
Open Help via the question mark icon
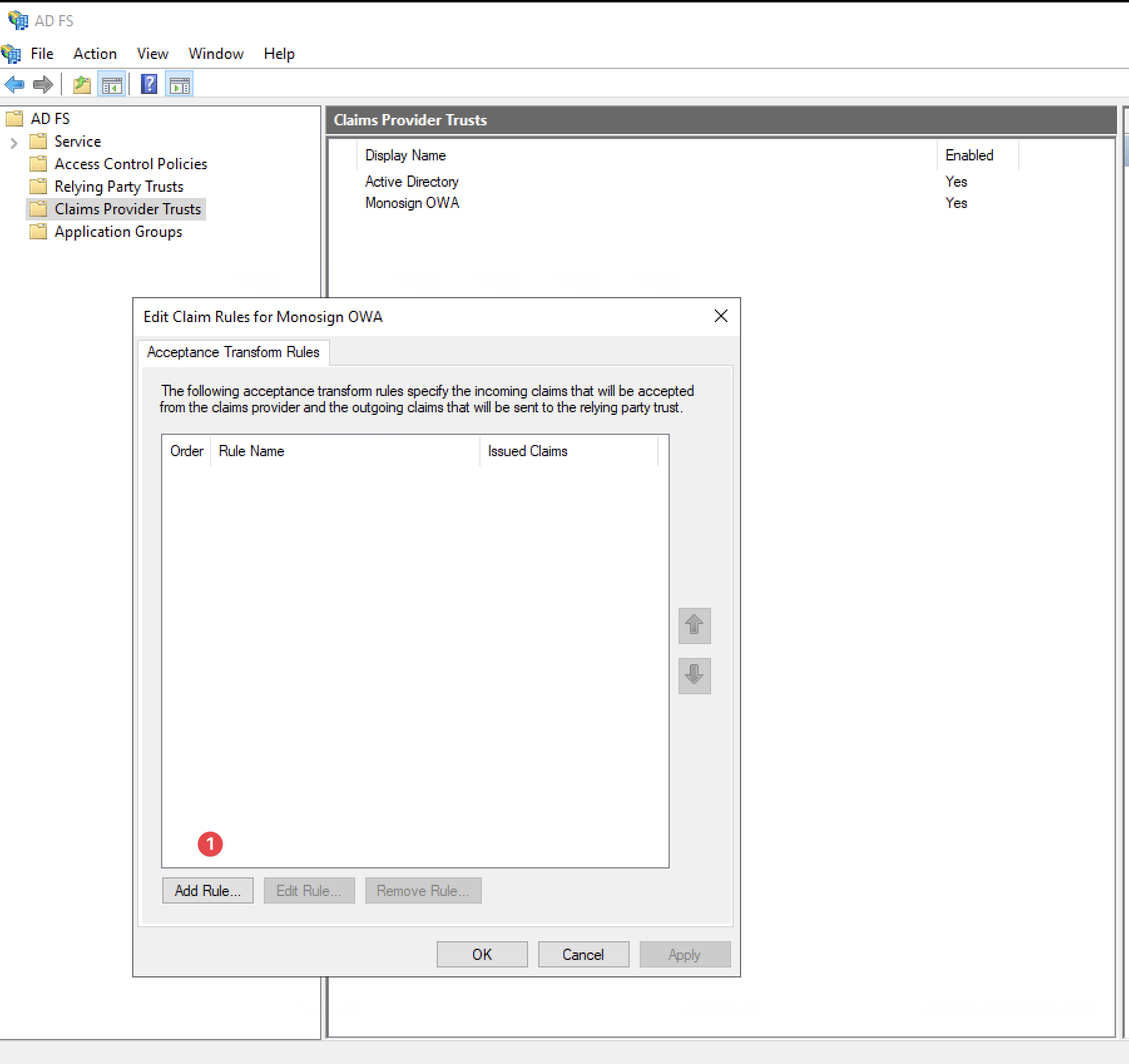click(x=148, y=83)
